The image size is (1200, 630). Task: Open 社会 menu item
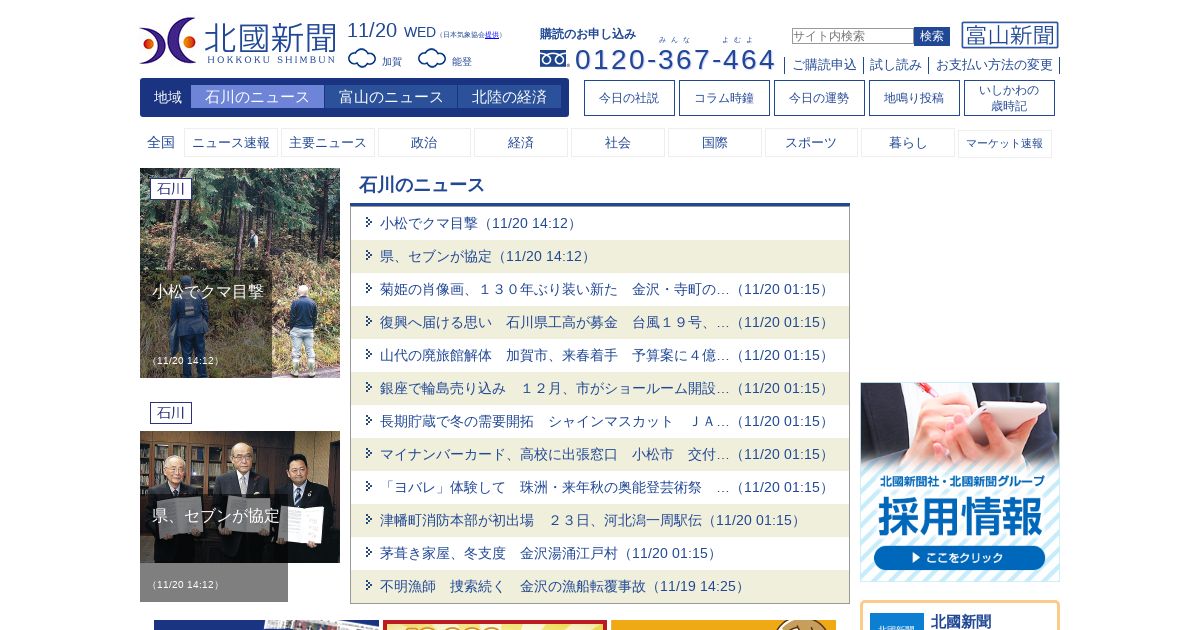pyautogui.click(x=618, y=143)
